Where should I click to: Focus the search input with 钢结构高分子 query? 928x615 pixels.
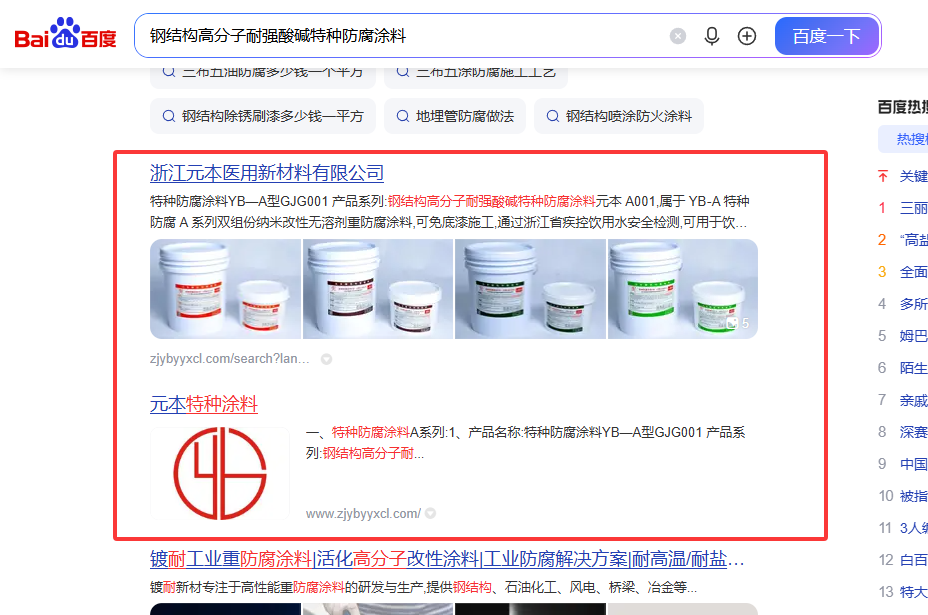(x=402, y=36)
